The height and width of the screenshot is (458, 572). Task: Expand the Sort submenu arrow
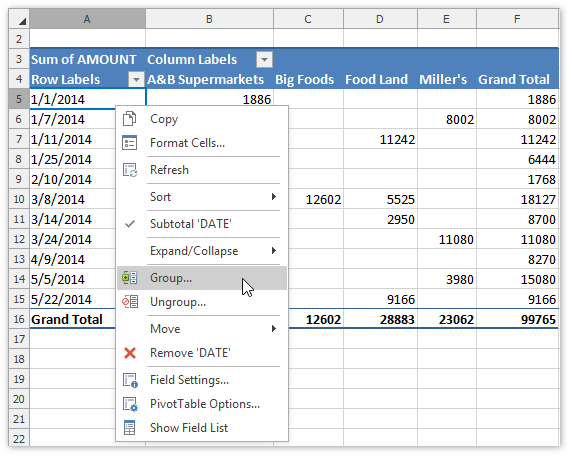274,197
